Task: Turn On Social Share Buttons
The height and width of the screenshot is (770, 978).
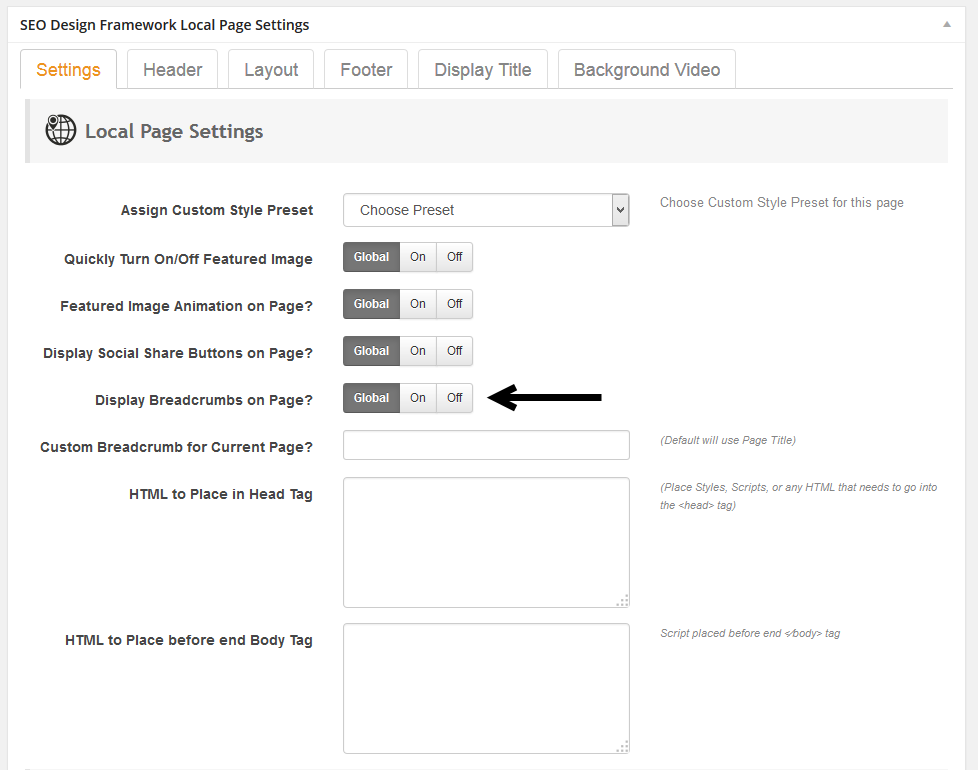Action: (418, 351)
